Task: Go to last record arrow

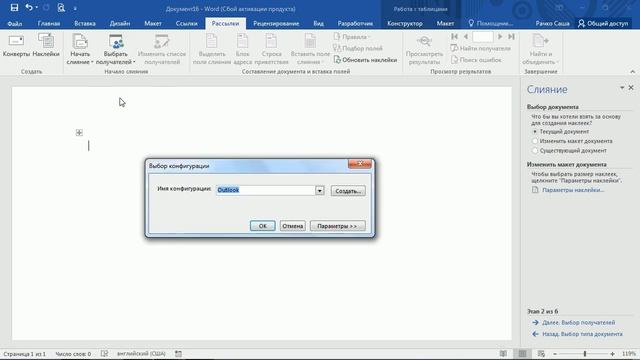Action: tap(511, 37)
